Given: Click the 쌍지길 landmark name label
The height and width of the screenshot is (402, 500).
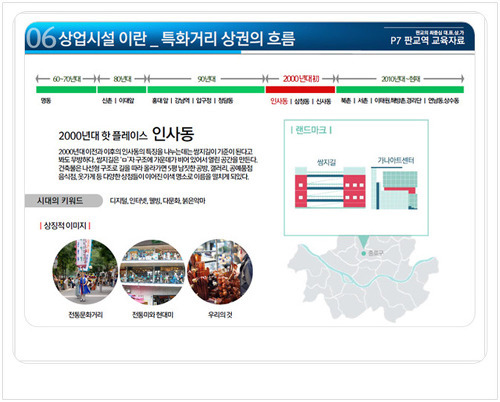Looking at the screenshot, I should tap(326, 162).
